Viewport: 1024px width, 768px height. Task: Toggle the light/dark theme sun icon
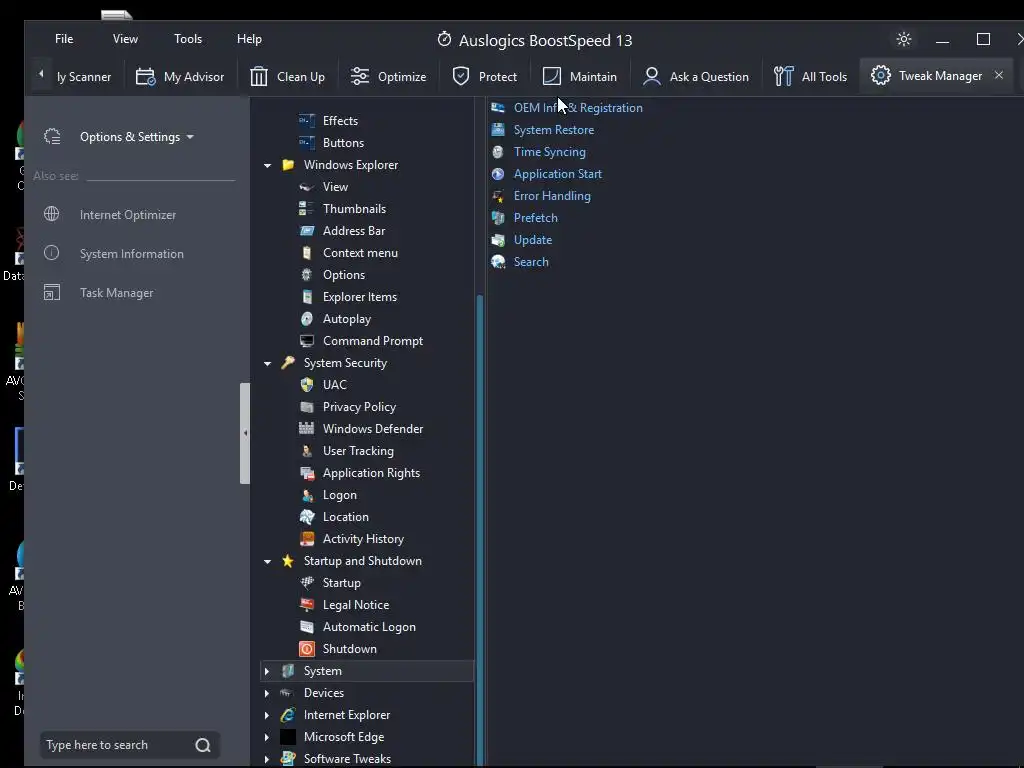coord(904,39)
